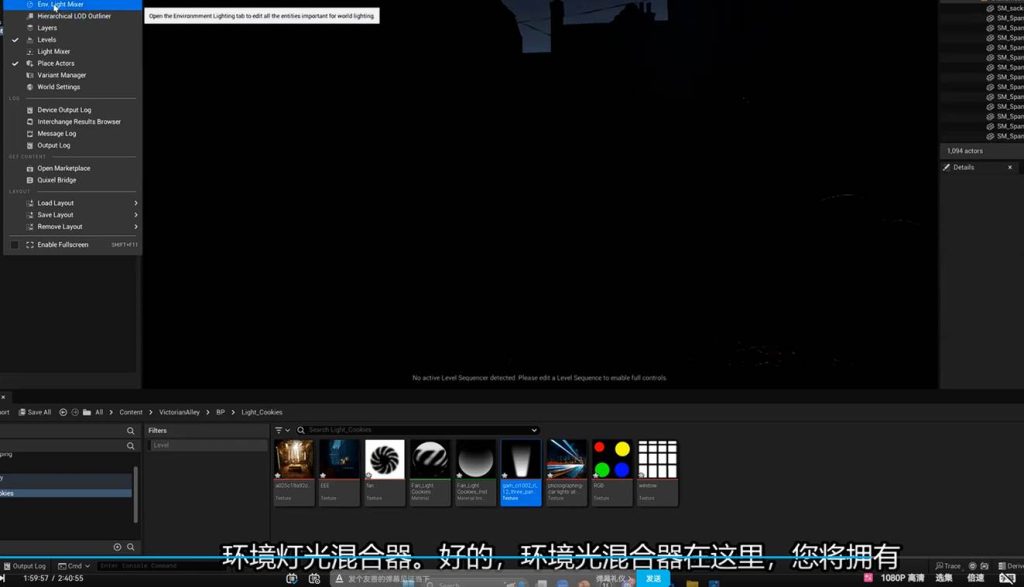Click the Save All button in the content browser

pyautogui.click(x=35, y=412)
